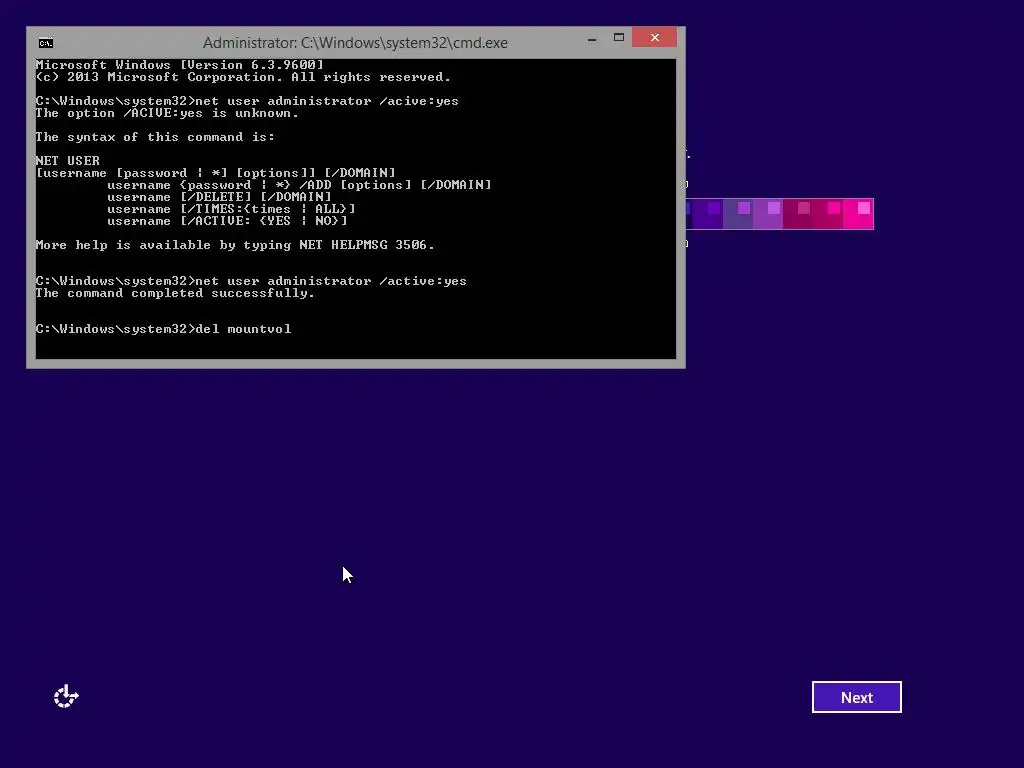Click 'More help is available by typing NET HELPMSG 3506.'
The height and width of the screenshot is (768, 1024).
235,245
